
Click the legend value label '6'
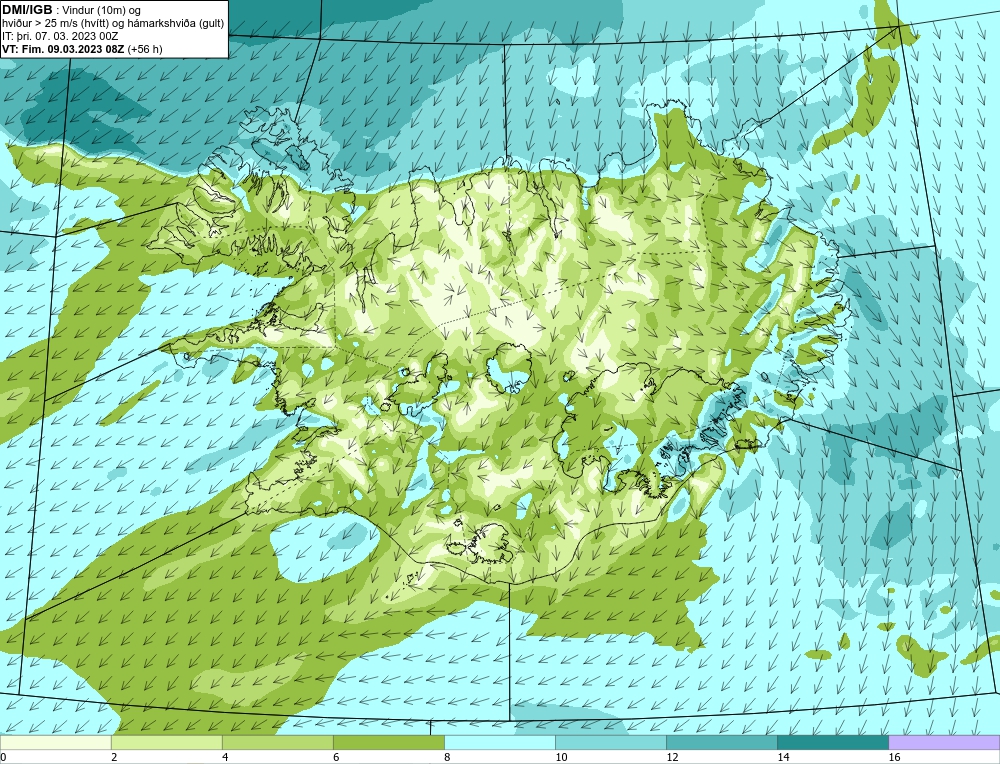(335, 757)
